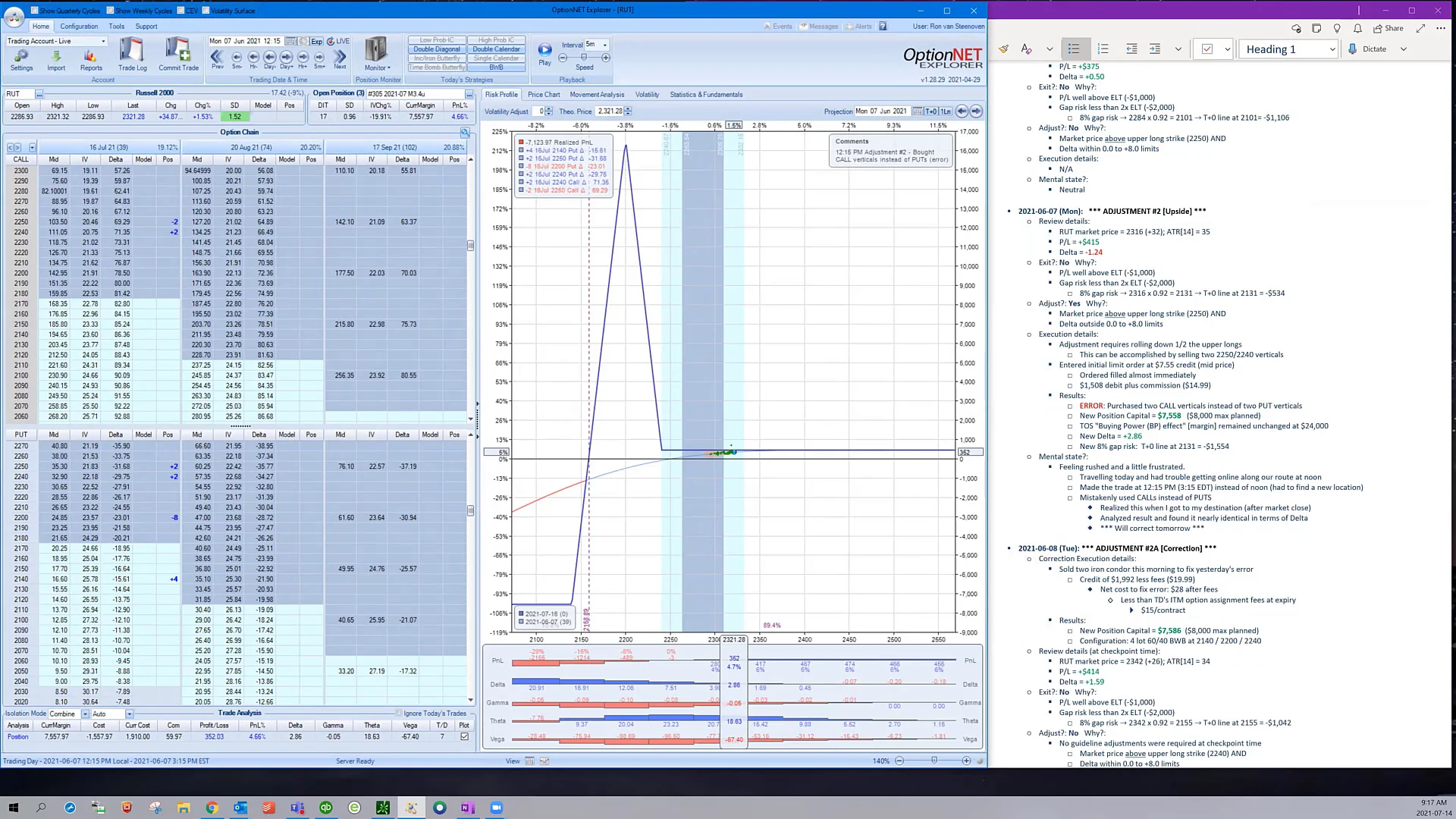Toggle Volatility Surface checkbox
The image size is (1456, 819).
(x=206, y=11)
